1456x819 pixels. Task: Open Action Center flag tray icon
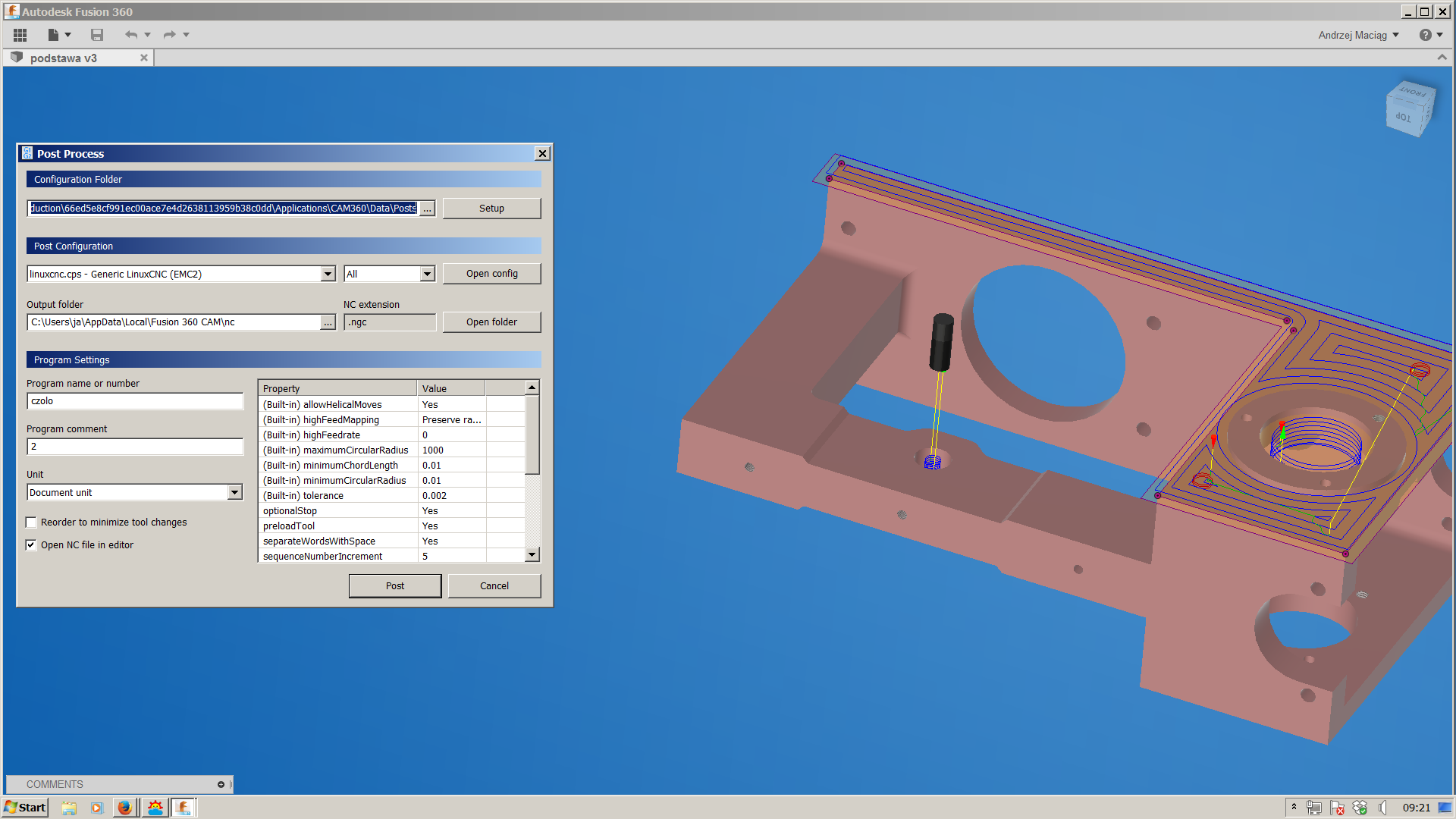[1337, 808]
